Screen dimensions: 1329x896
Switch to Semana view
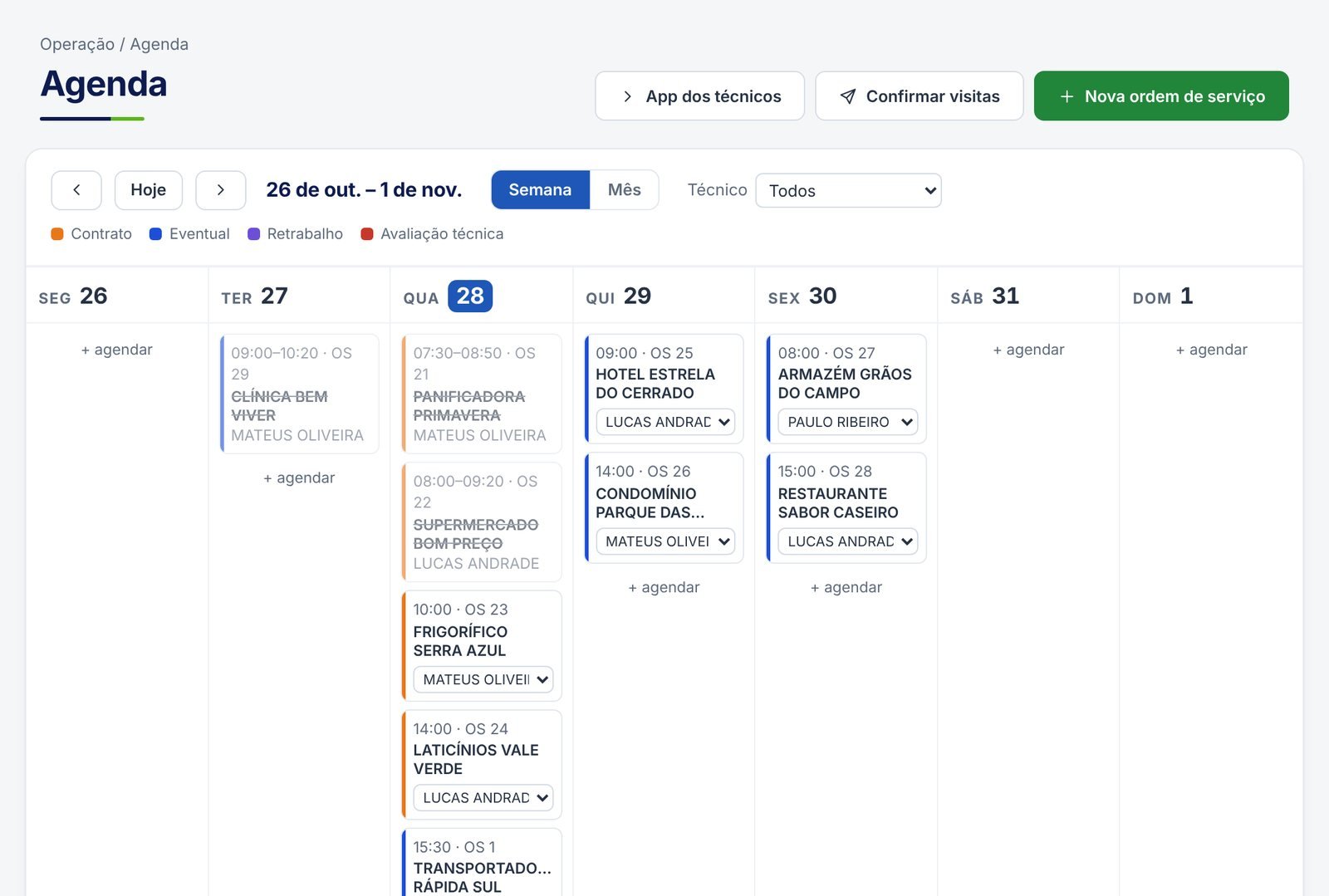(x=540, y=190)
